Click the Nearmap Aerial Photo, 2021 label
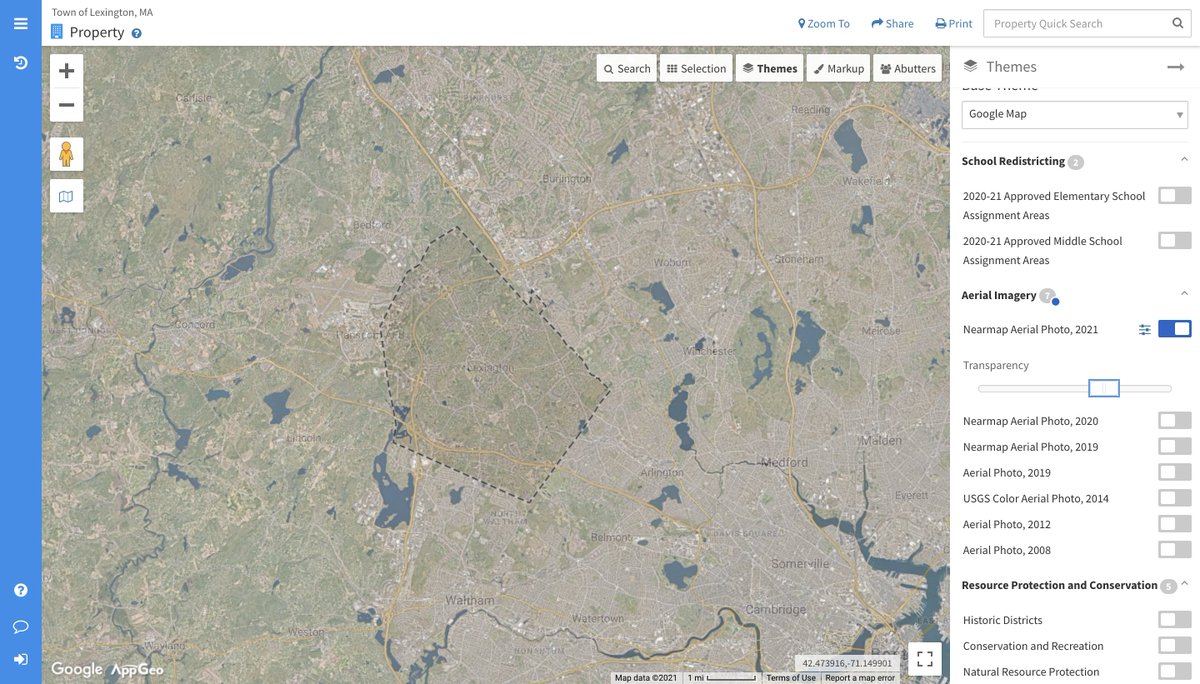Viewport: 1200px width, 684px height. coord(1030,329)
